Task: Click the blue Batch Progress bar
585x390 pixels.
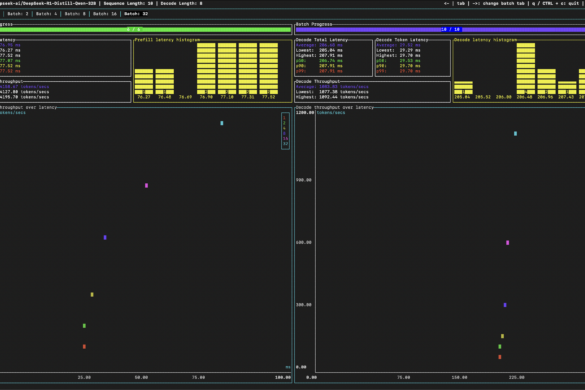Action: point(440,29)
